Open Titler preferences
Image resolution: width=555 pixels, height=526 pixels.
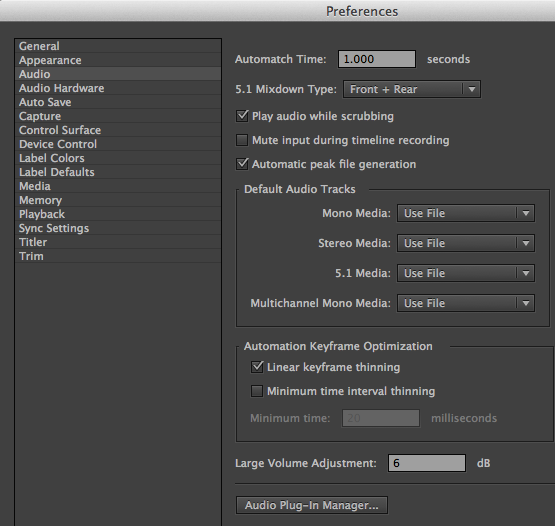118,242
